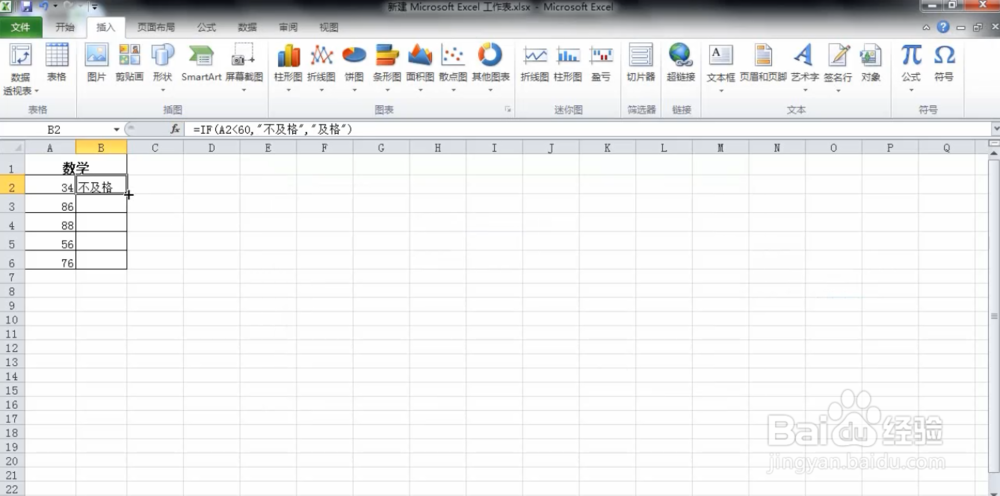This screenshot has width=1000, height=496.
Task: Switch to the Home (开始) tab
Action: [64, 27]
